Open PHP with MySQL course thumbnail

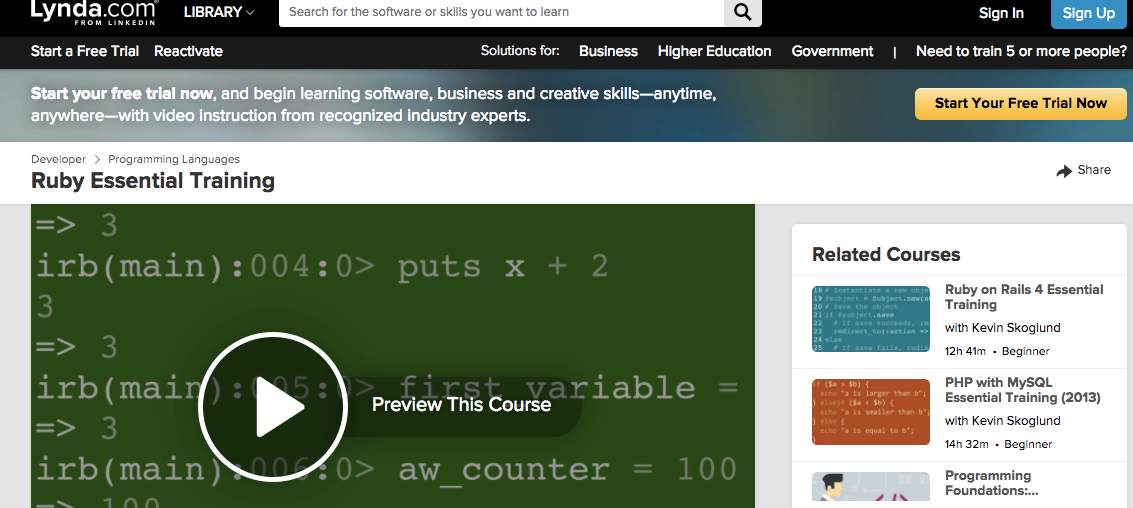point(871,411)
